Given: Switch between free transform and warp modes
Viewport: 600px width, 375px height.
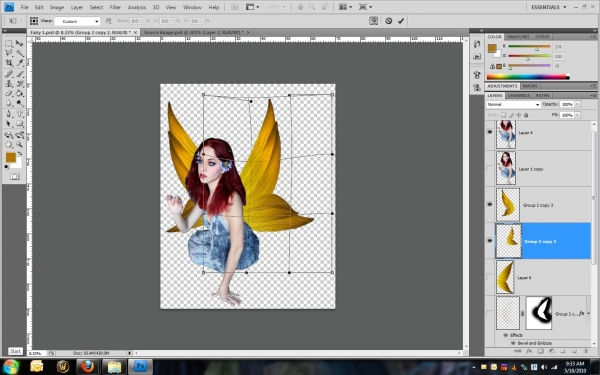Looking at the screenshot, I should 373,21.
